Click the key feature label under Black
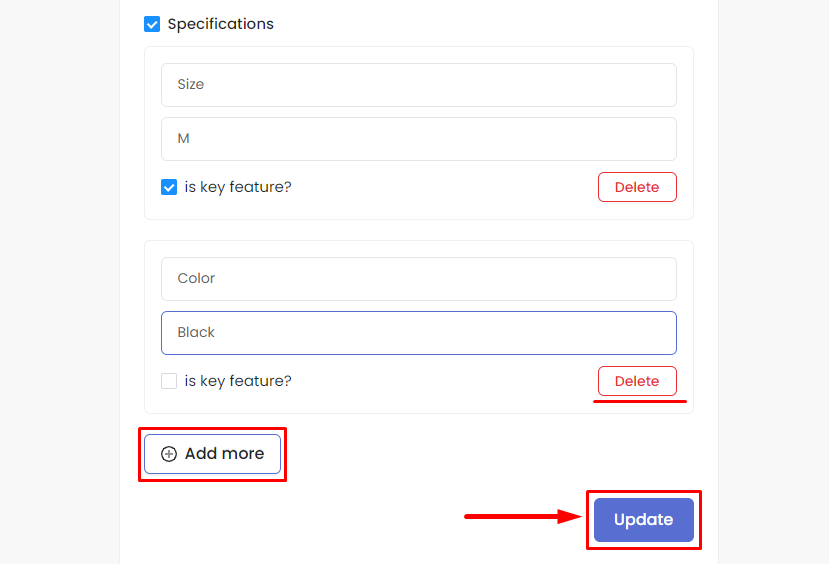This screenshot has height=564, width=829. tap(238, 381)
